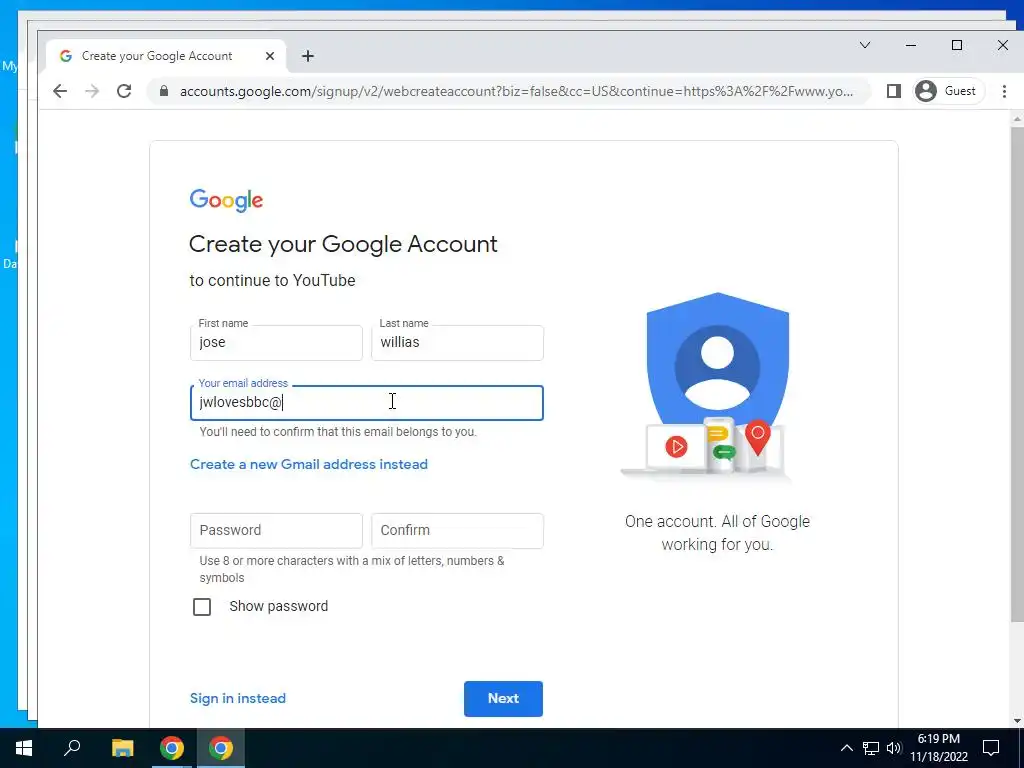Click the Last name field
Viewport: 1024px width, 768px height.
[x=457, y=343]
